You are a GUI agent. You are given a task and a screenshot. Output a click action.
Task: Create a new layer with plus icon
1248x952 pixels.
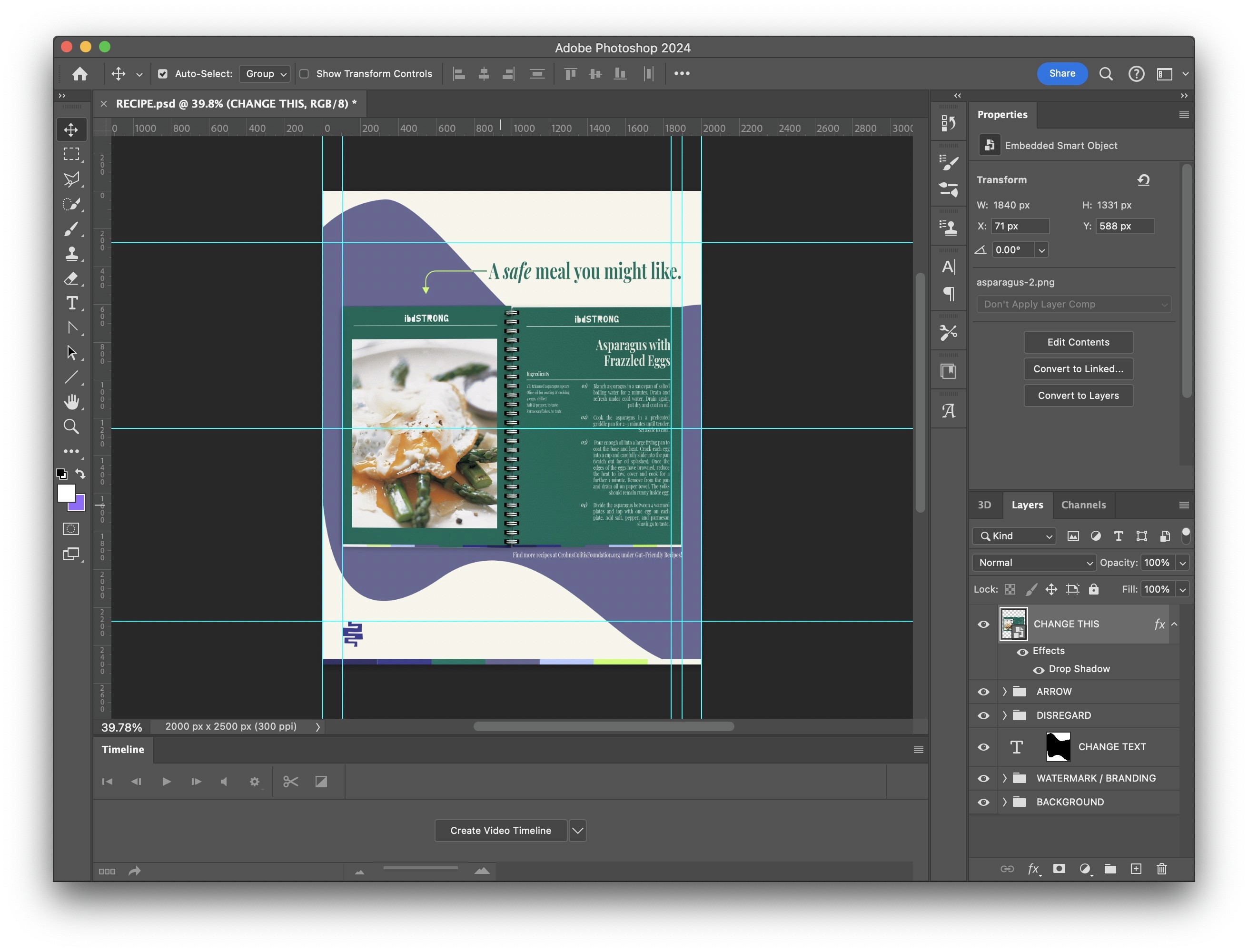(x=1136, y=869)
